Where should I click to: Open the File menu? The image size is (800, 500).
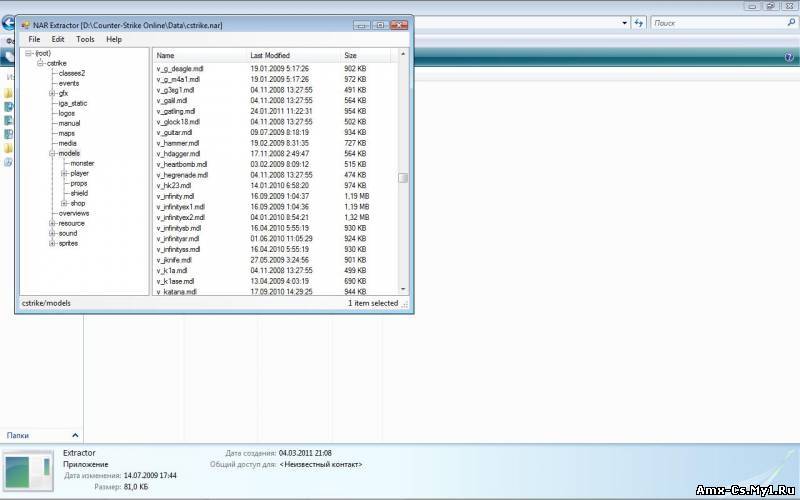34,39
